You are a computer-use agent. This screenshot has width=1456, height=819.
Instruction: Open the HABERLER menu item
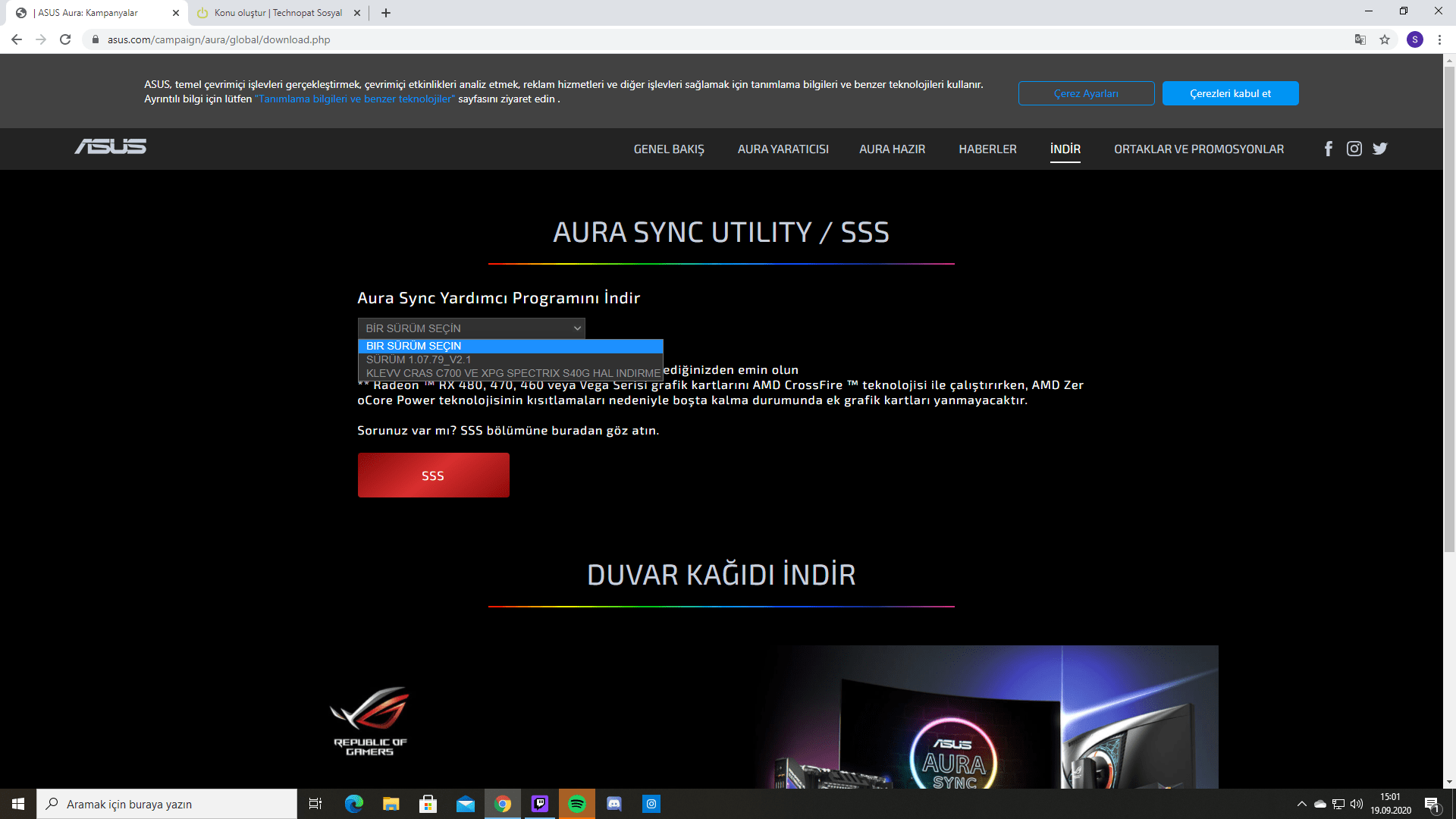coord(987,149)
